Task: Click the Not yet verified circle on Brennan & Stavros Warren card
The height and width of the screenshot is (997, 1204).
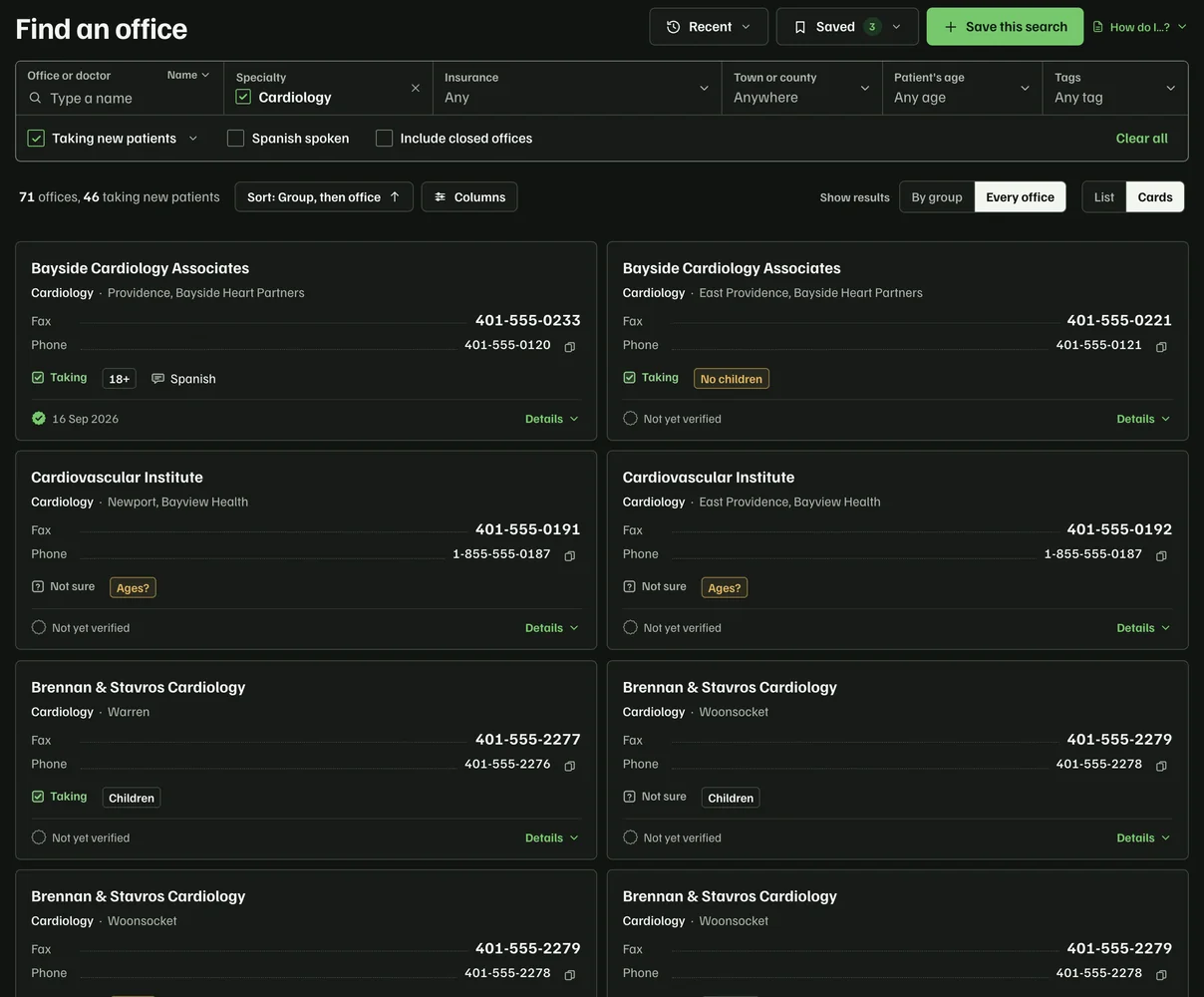Action: tap(39, 837)
